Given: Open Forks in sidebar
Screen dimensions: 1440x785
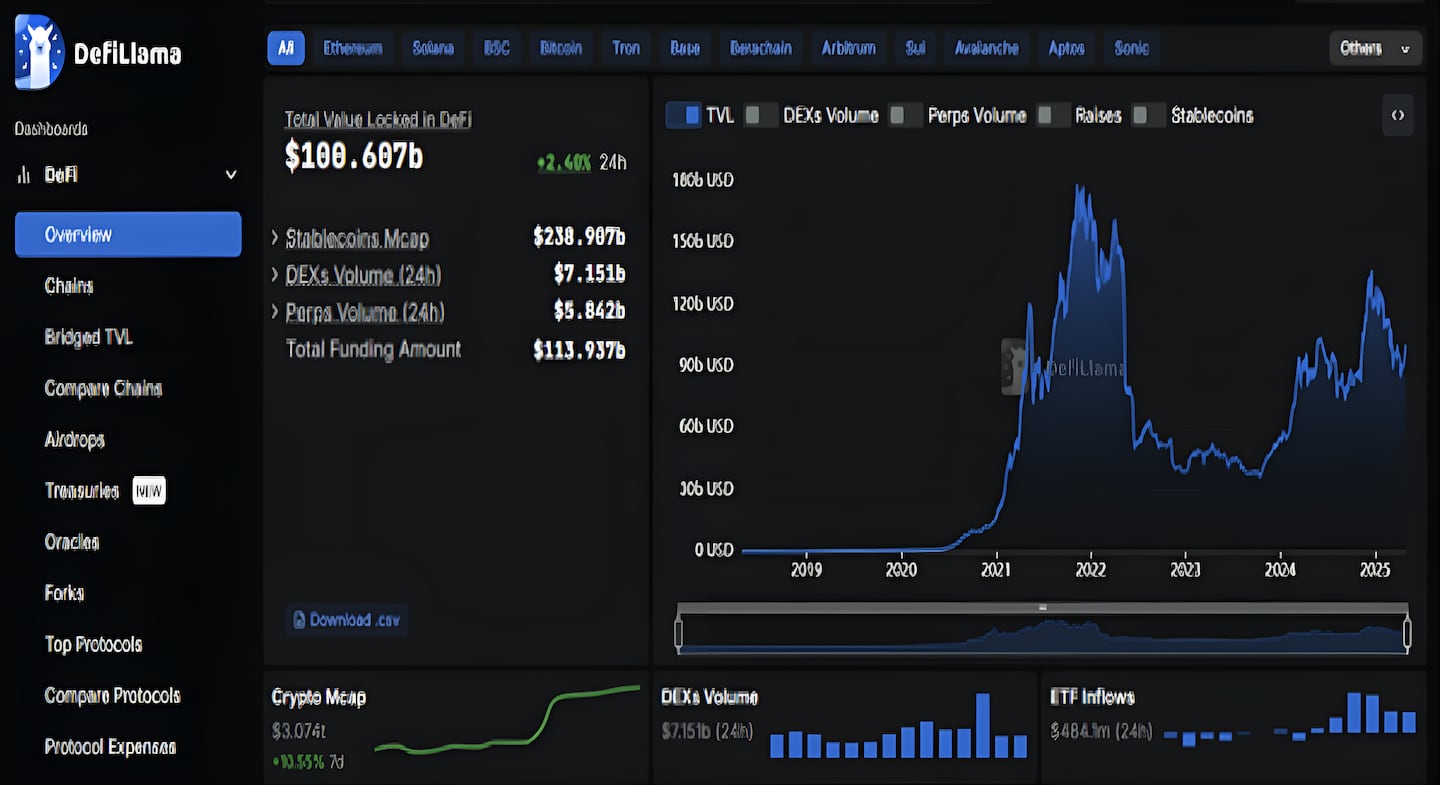Looking at the screenshot, I should tap(64, 593).
